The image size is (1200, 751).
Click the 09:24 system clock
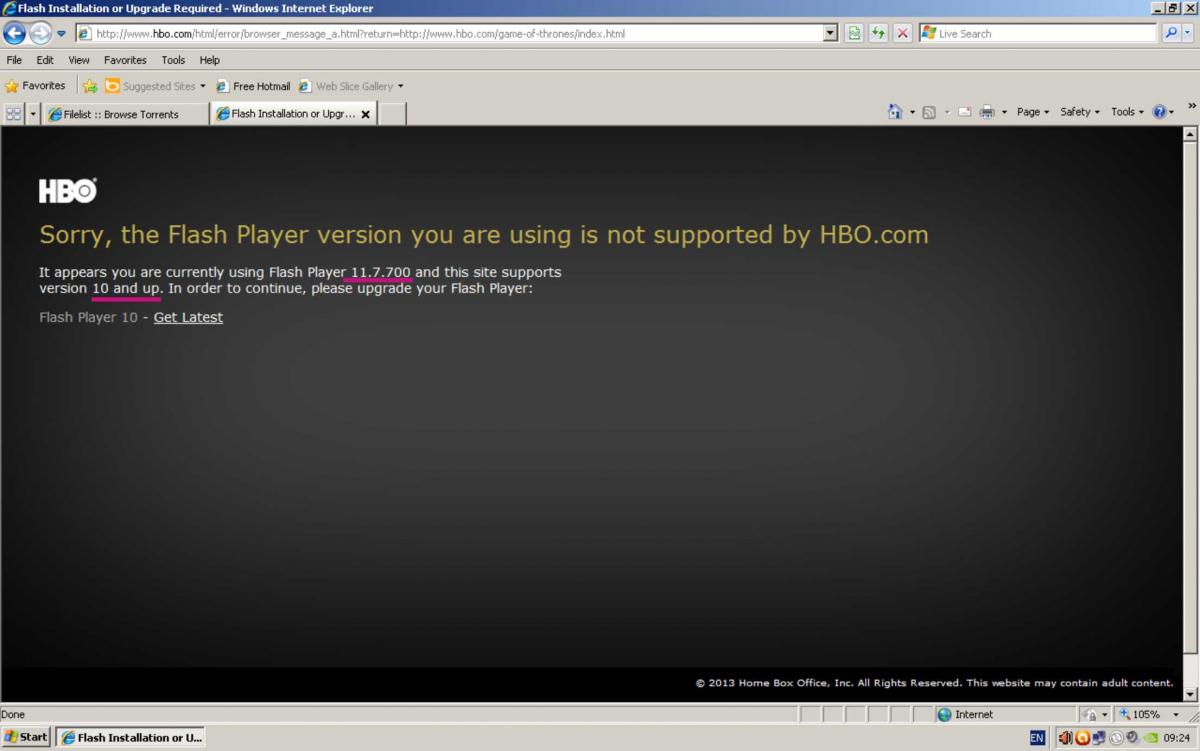1176,738
